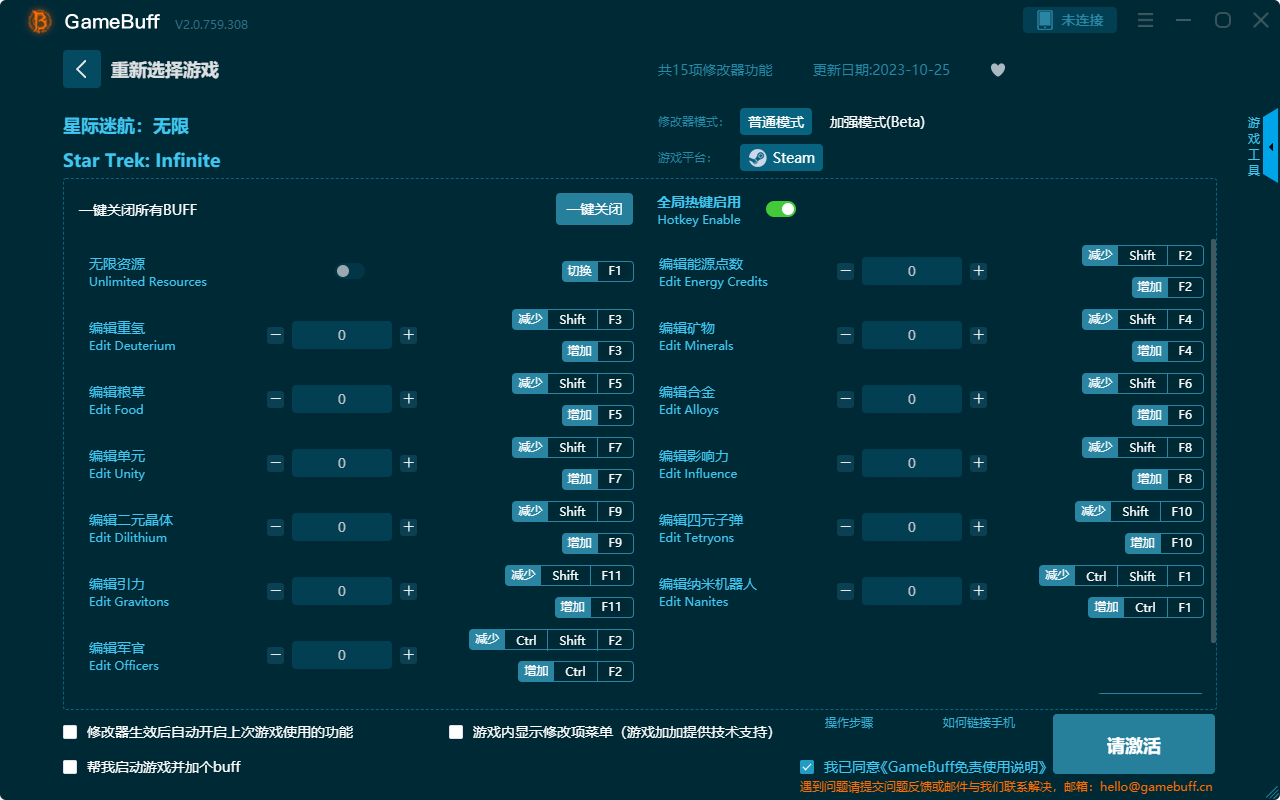Decrease Food with the minus icon
Screen dimensions: 1280x800
coord(275,399)
